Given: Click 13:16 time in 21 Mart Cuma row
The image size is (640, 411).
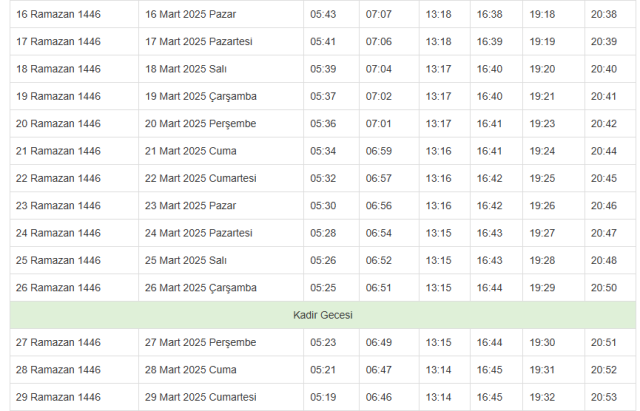Looking at the screenshot, I should (438, 151).
